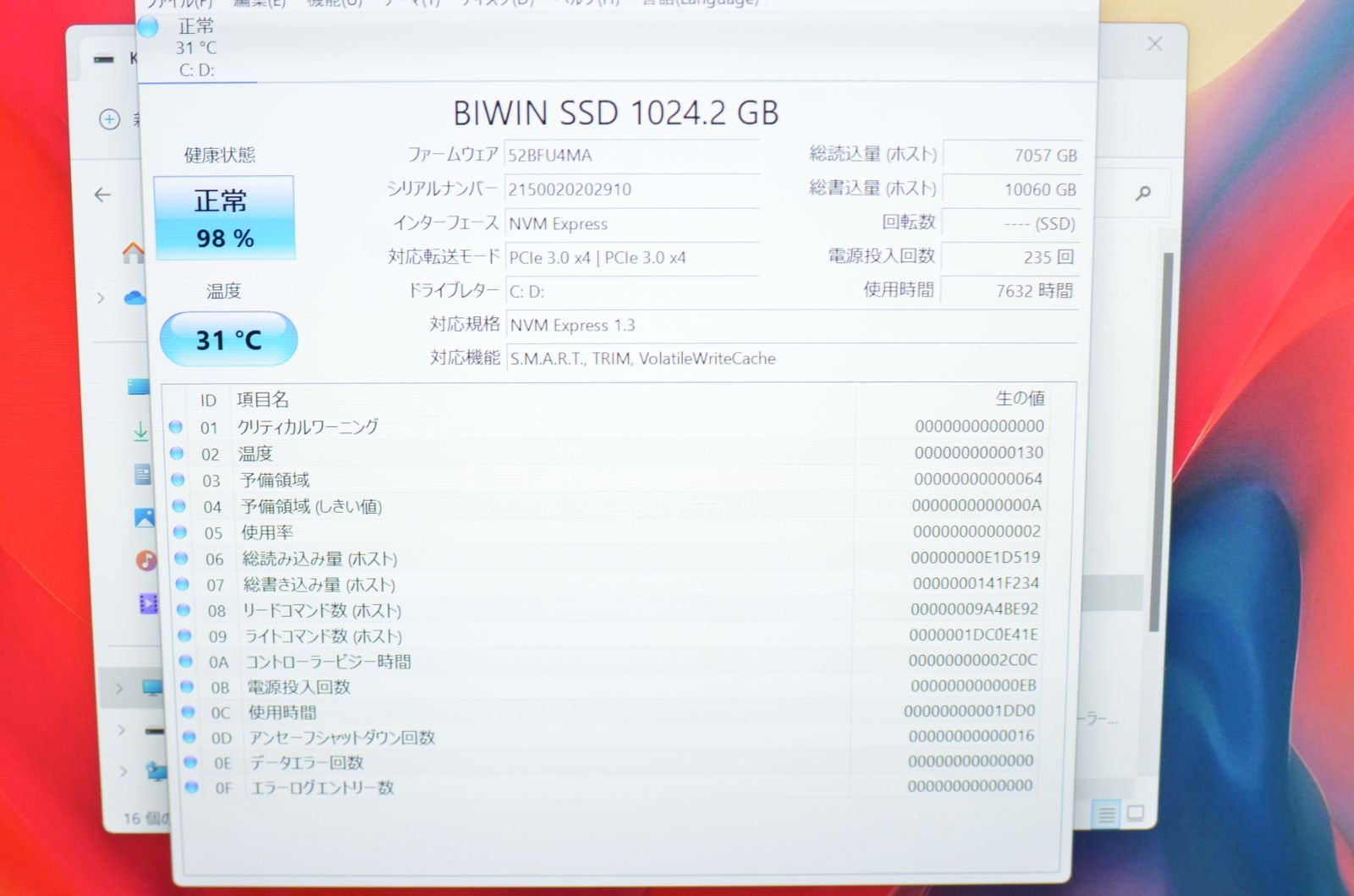Click the status circle for ライトコマンド数 (ホスト)
This screenshot has height=896, width=1354.
click(x=184, y=635)
